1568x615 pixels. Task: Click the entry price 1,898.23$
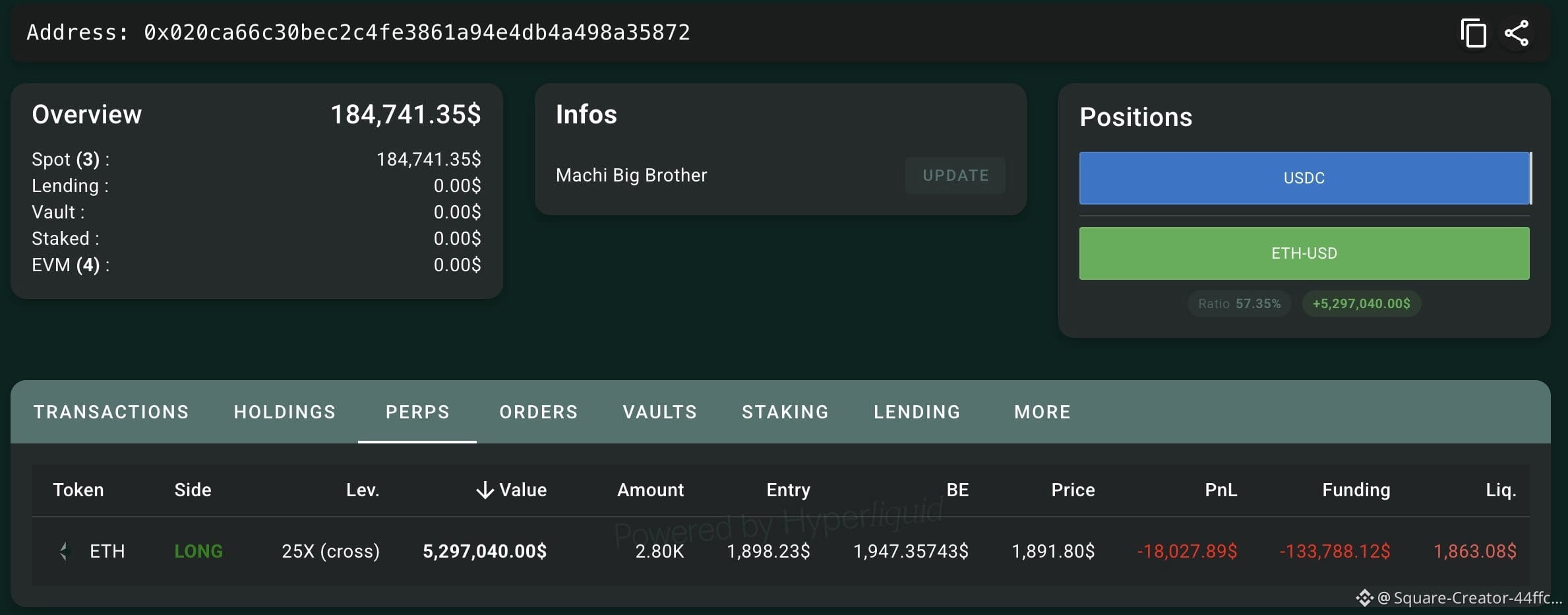tap(769, 551)
